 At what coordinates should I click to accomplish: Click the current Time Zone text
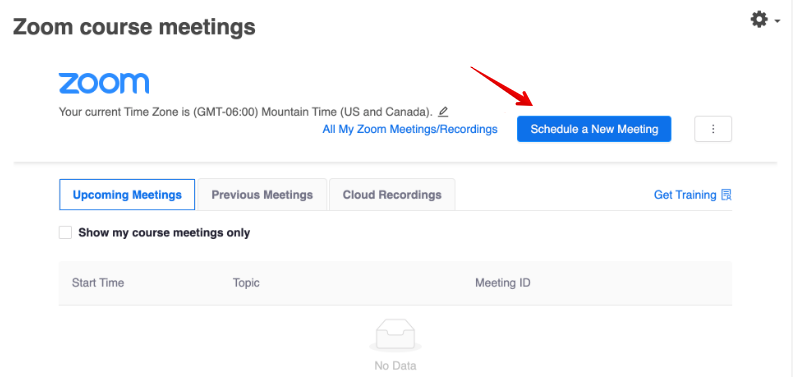(x=246, y=111)
